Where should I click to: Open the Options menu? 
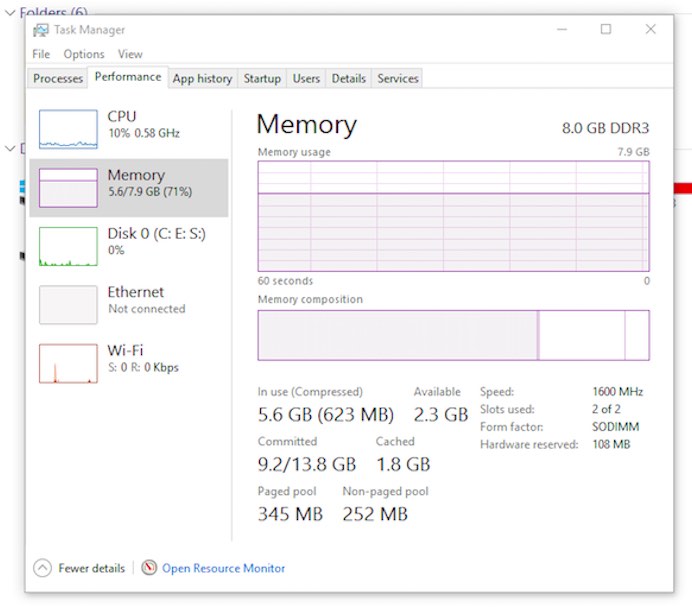(x=84, y=54)
